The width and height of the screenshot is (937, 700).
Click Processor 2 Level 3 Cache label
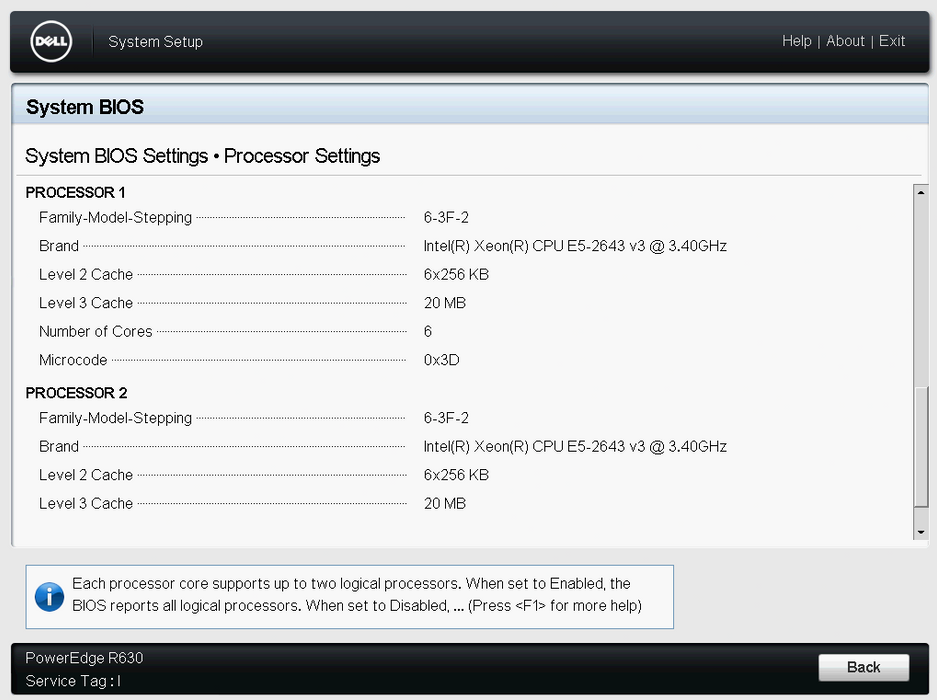click(85, 503)
